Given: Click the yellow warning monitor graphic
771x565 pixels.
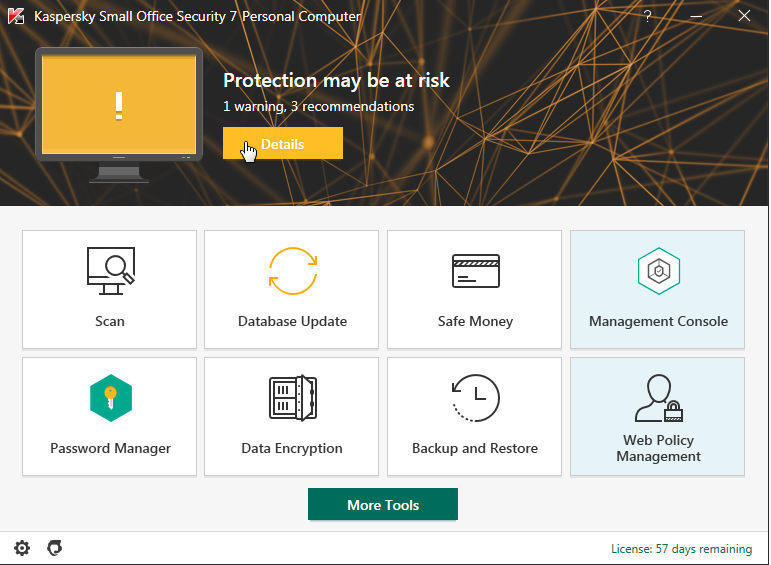Looking at the screenshot, I should pyautogui.click(x=119, y=115).
